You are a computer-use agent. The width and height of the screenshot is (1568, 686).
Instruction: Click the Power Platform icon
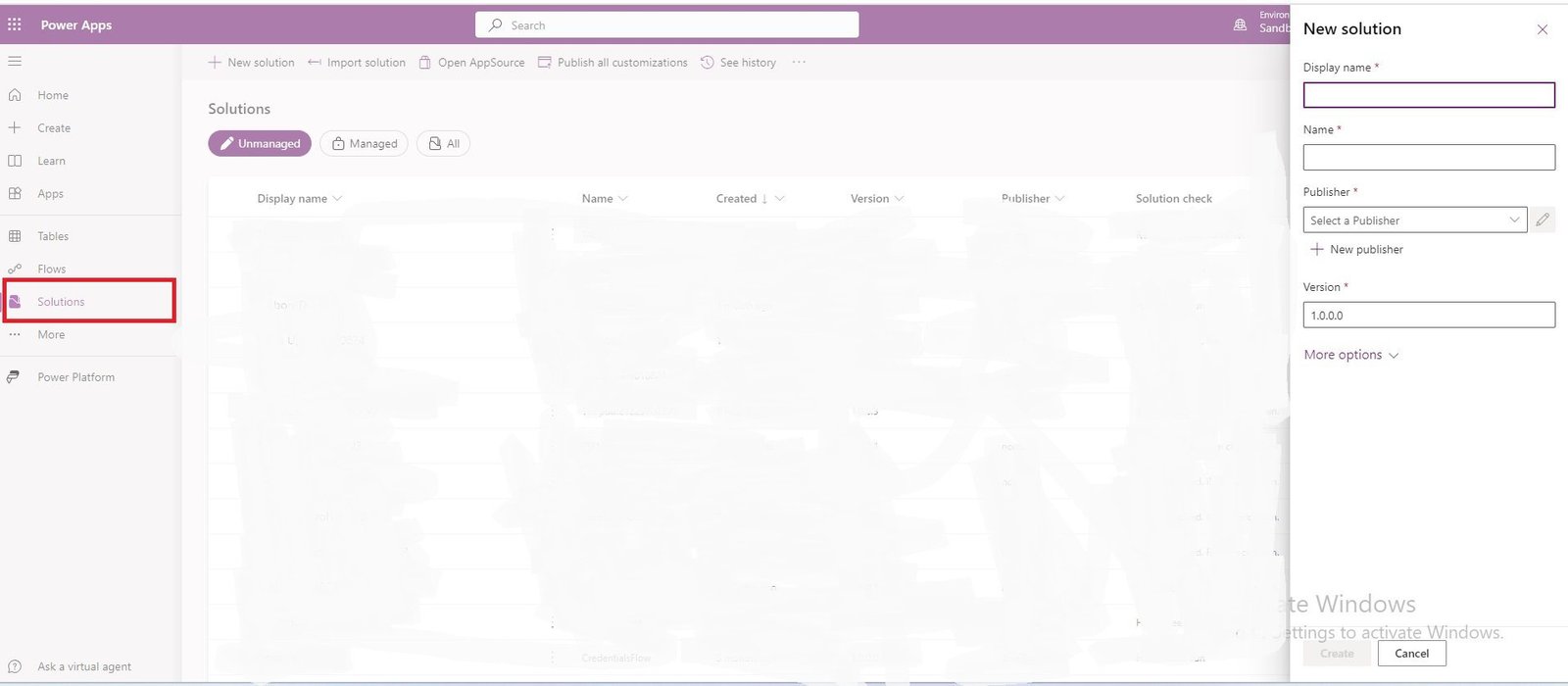click(x=15, y=377)
